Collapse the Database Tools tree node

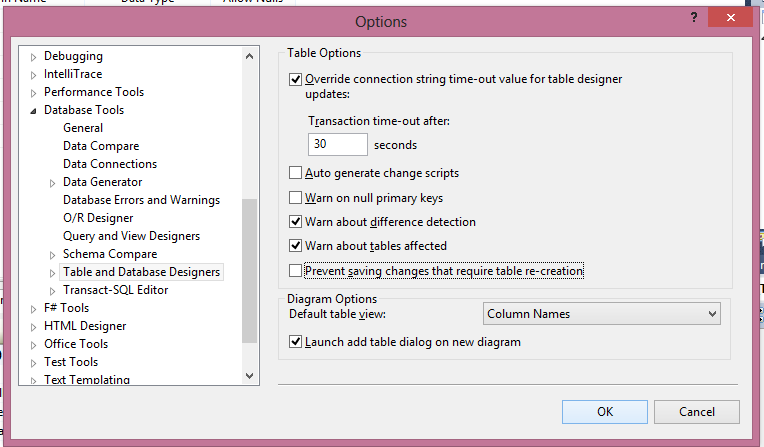pyautogui.click(x=34, y=110)
